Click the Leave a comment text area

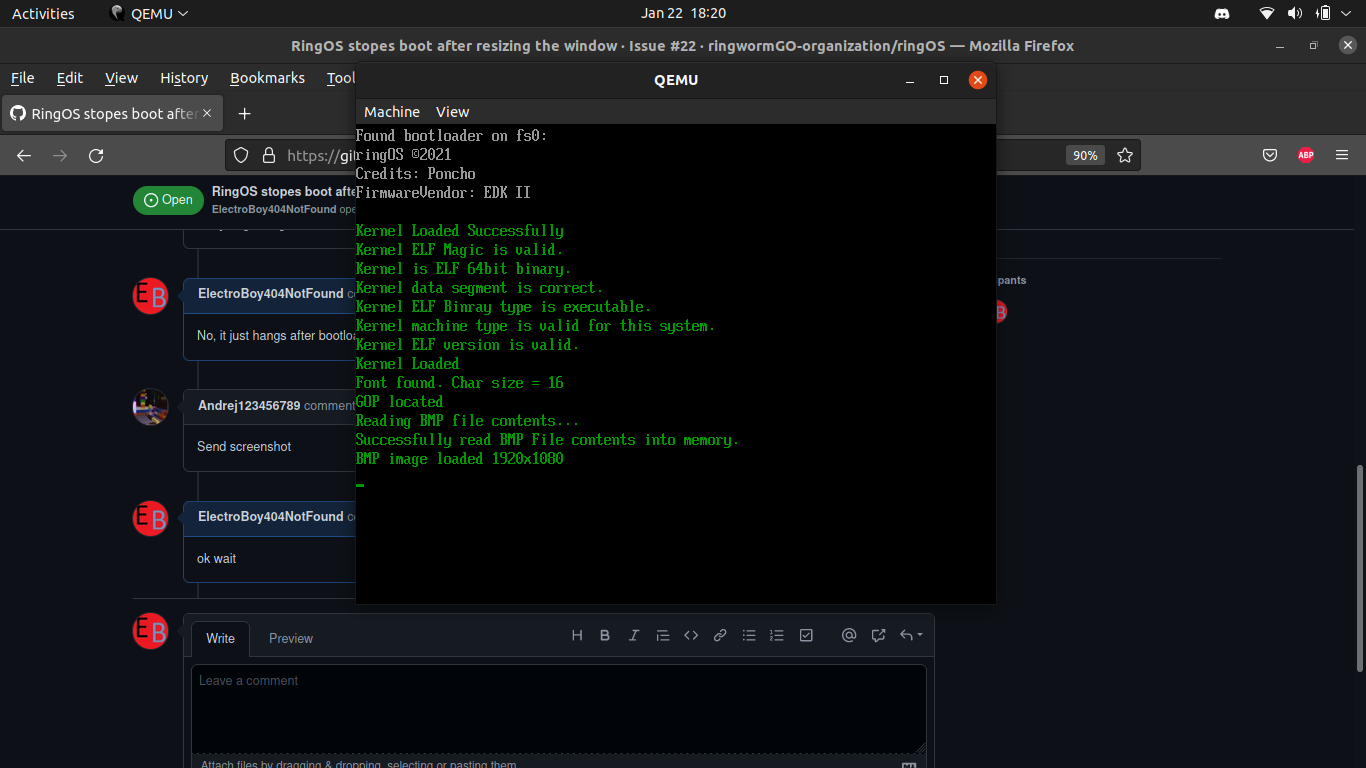[559, 709]
